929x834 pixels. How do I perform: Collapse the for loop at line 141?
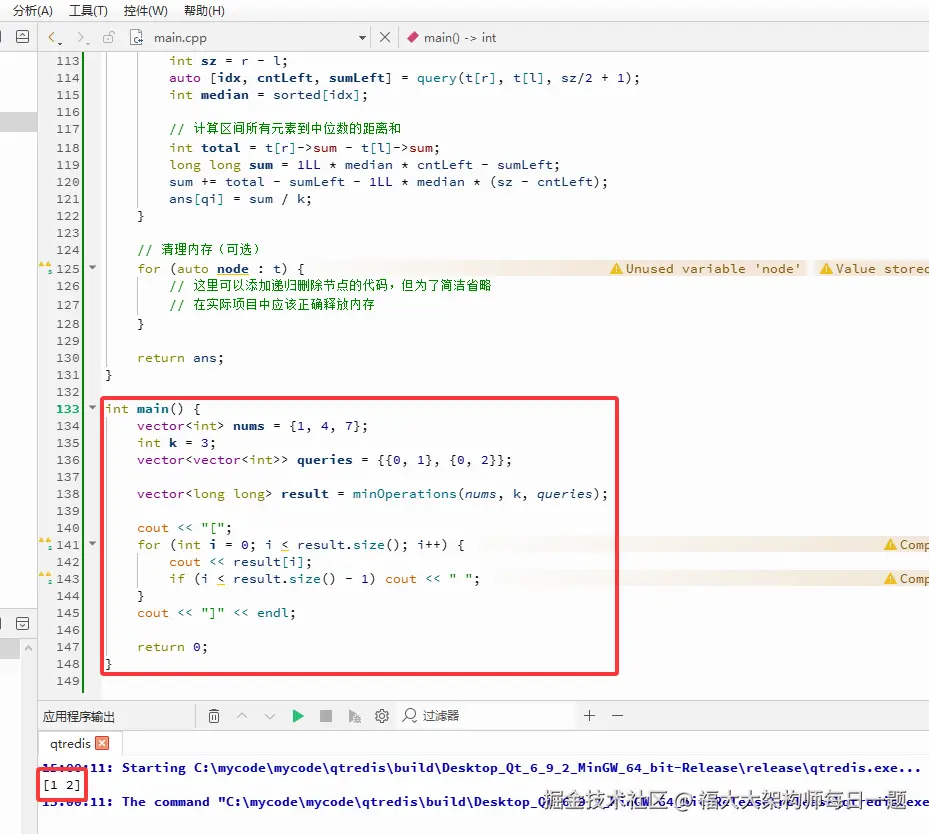[92, 543]
